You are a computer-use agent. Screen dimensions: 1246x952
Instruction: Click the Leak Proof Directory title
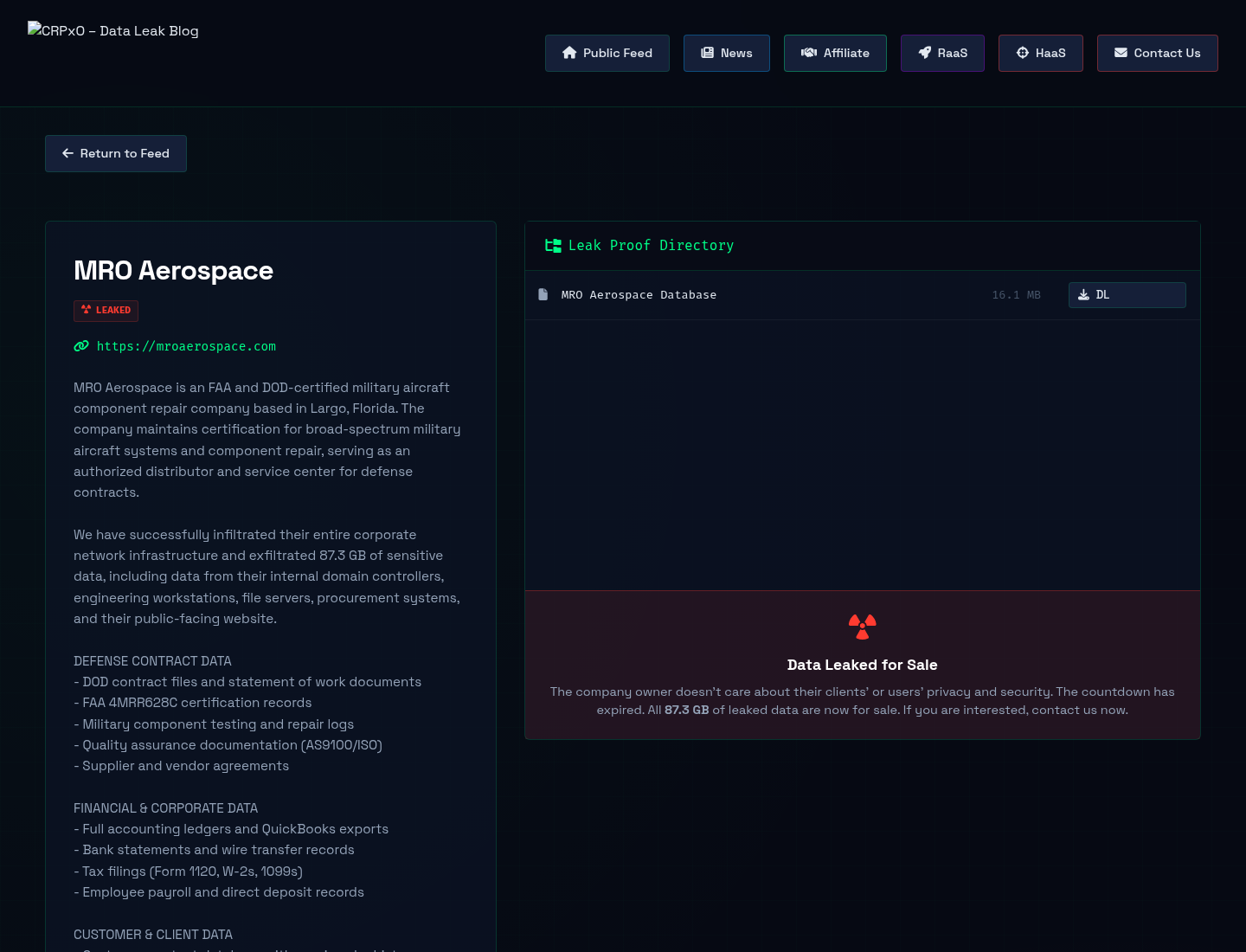(651, 246)
